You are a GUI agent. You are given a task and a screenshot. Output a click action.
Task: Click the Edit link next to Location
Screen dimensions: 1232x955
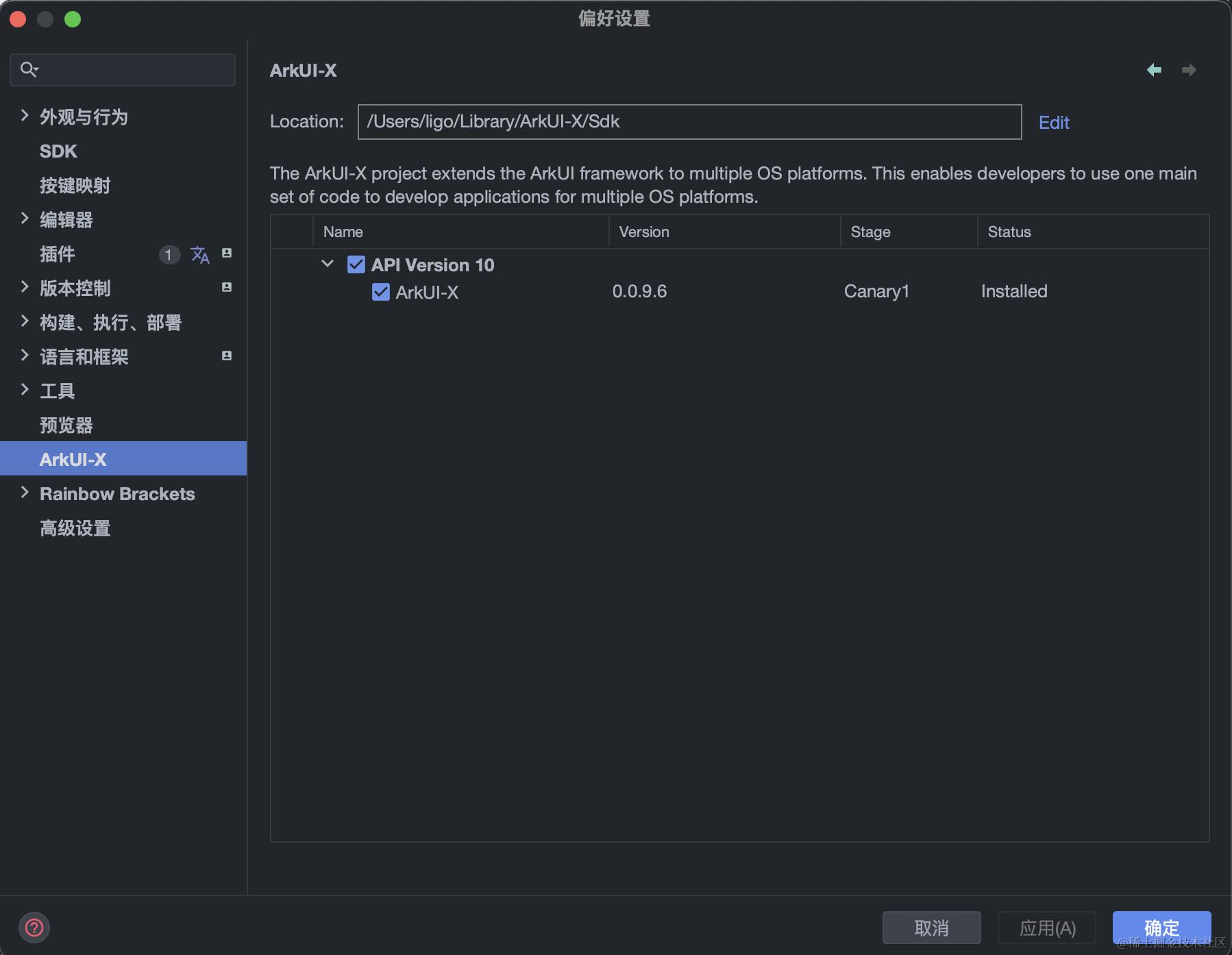(1053, 123)
